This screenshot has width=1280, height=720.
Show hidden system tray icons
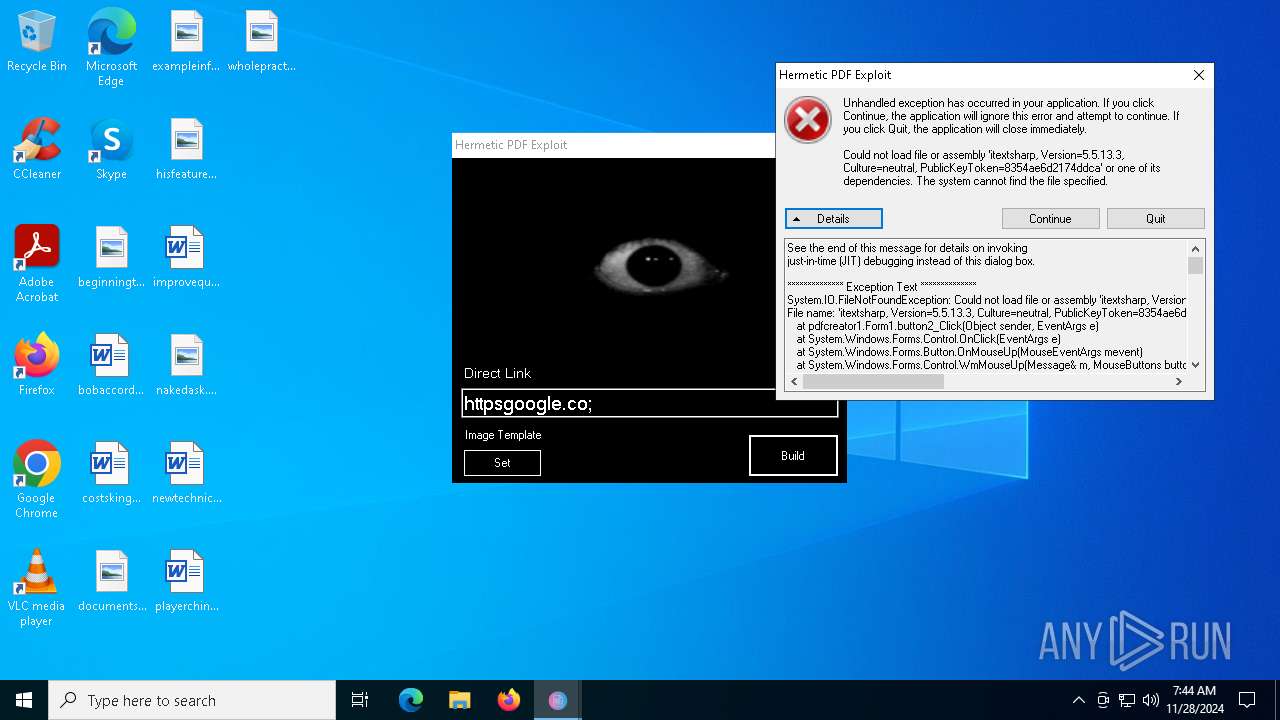click(x=1078, y=700)
